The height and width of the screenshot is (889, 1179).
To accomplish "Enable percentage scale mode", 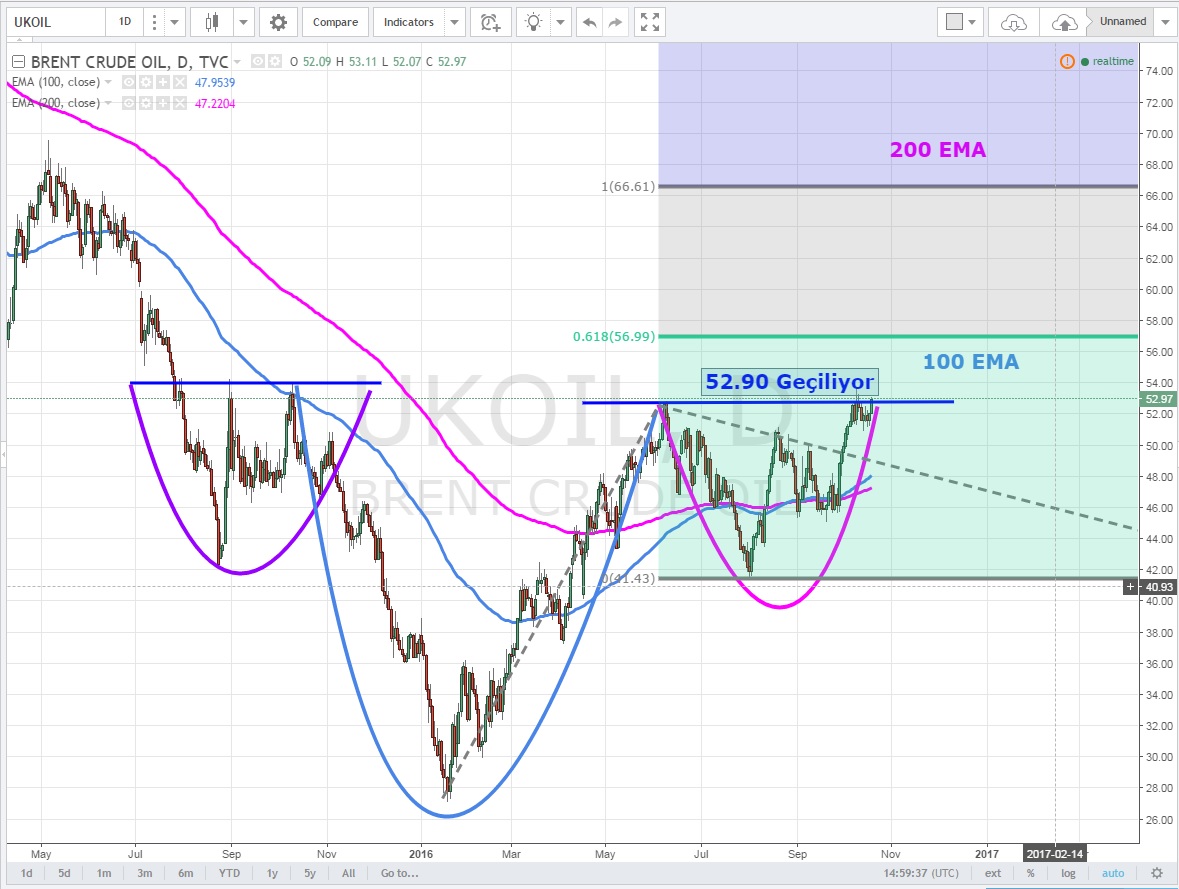I will pyautogui.click(x=1030, y=873).
